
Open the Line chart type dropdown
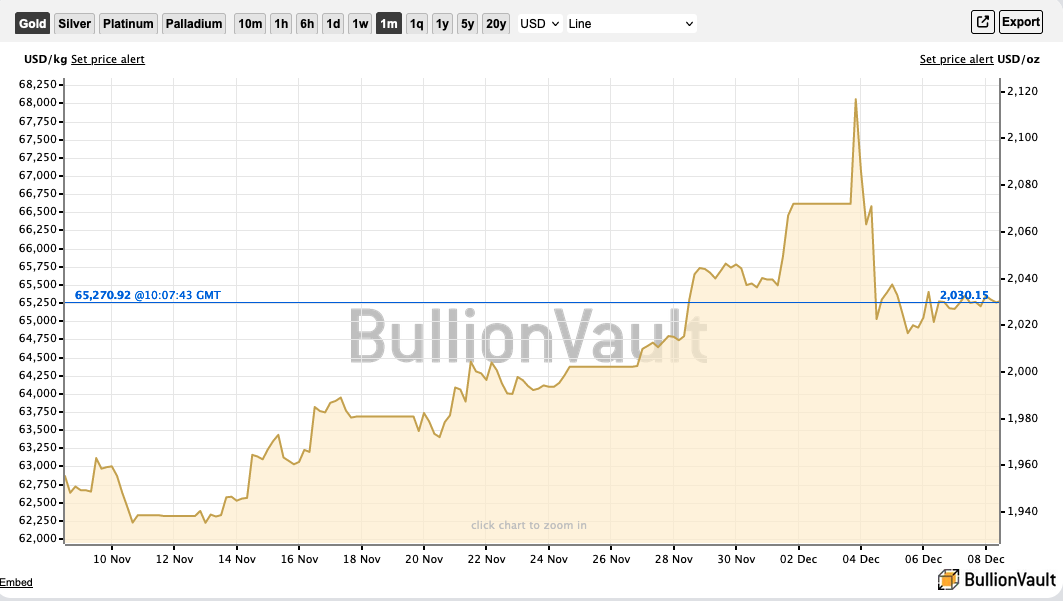tap(631, 24)
